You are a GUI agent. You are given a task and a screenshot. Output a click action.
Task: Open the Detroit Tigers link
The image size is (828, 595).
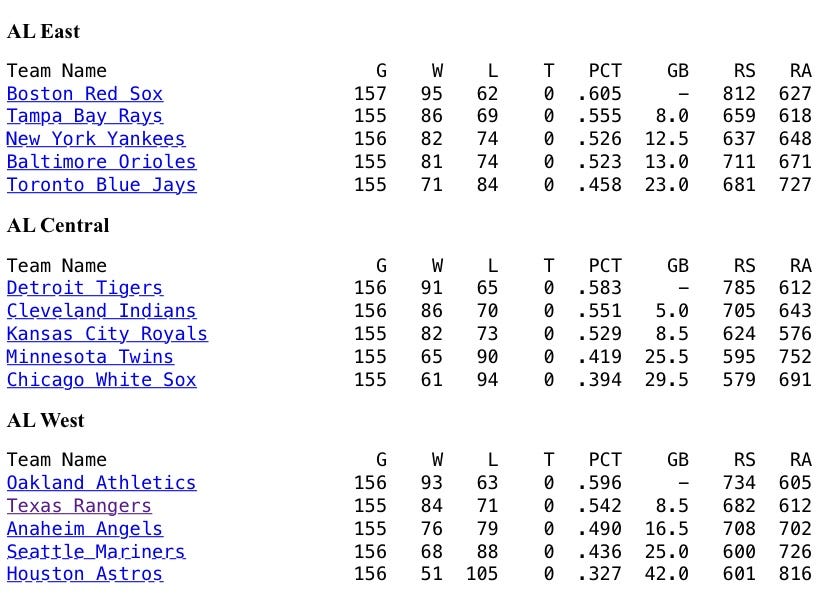point(84,288)
